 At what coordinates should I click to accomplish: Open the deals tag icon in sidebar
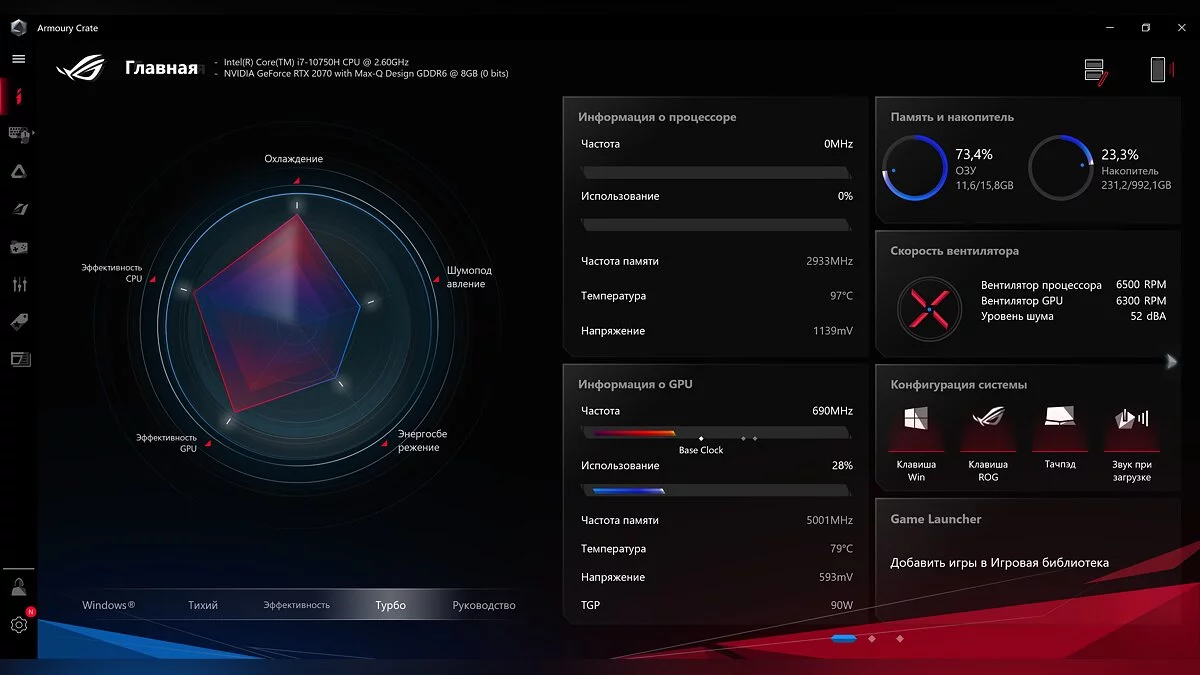[x=18, y=321]
